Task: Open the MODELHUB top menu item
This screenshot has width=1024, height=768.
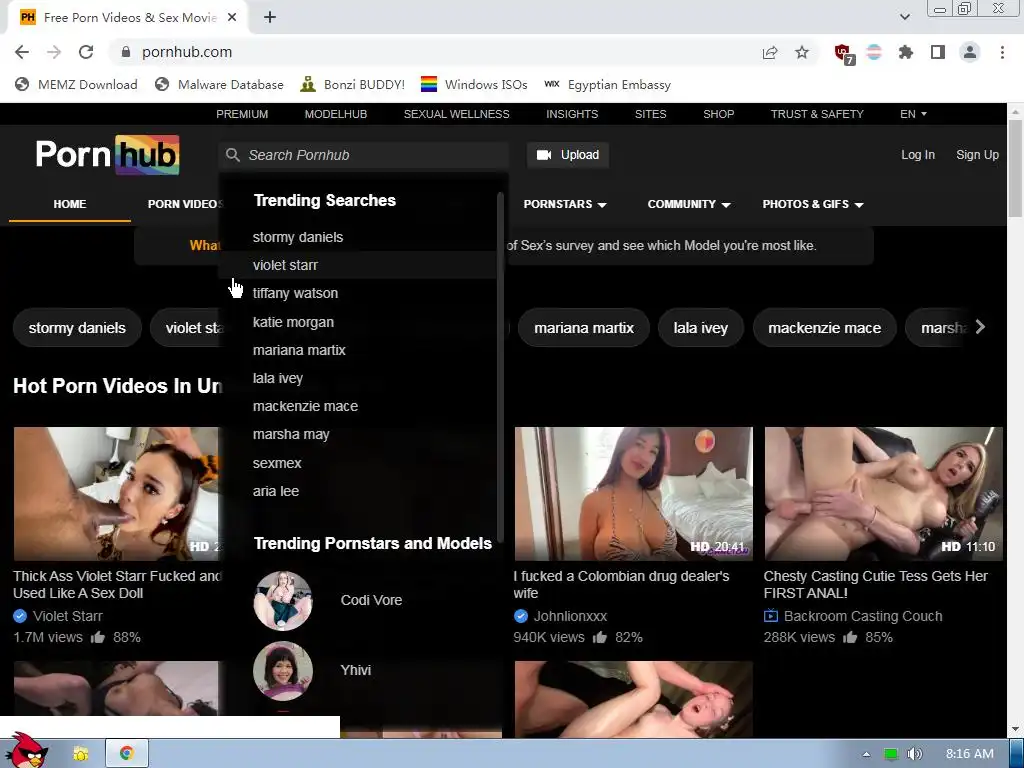Action: 336,114
